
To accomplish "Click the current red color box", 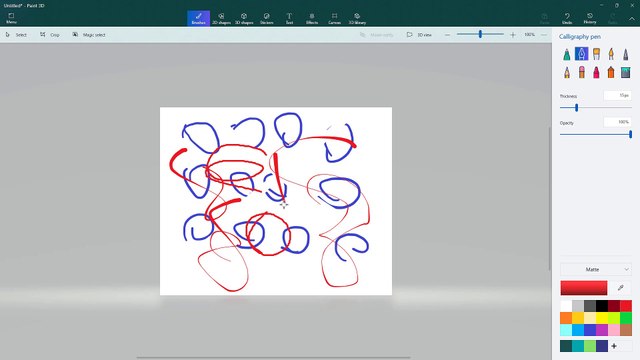I will pos(584,288).
